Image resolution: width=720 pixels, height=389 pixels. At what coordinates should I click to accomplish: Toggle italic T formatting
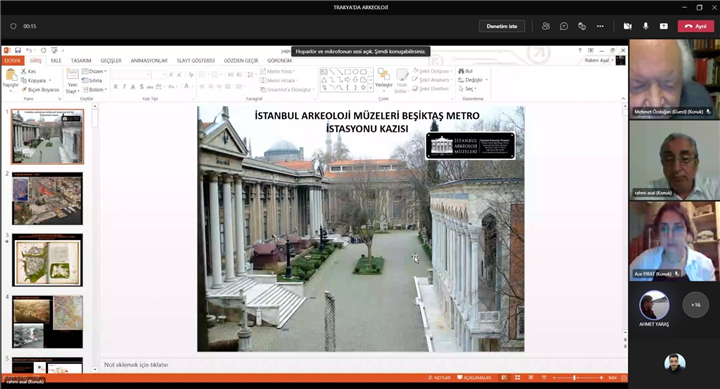coord(124,86)
